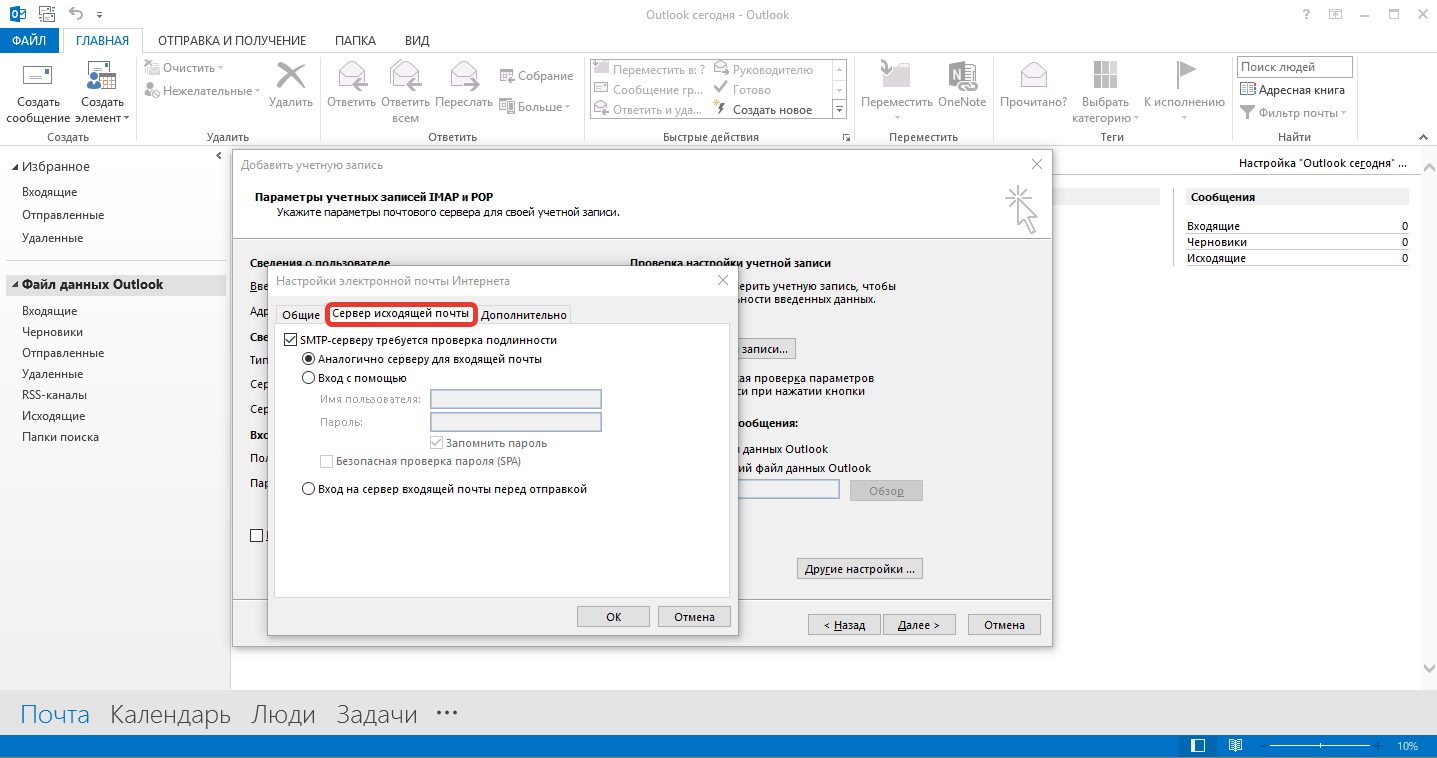Image resolution: width=1437 pixels, height=758 pixels.
Task: Click the Собрание meeting icon
Action: pos(507,76)
